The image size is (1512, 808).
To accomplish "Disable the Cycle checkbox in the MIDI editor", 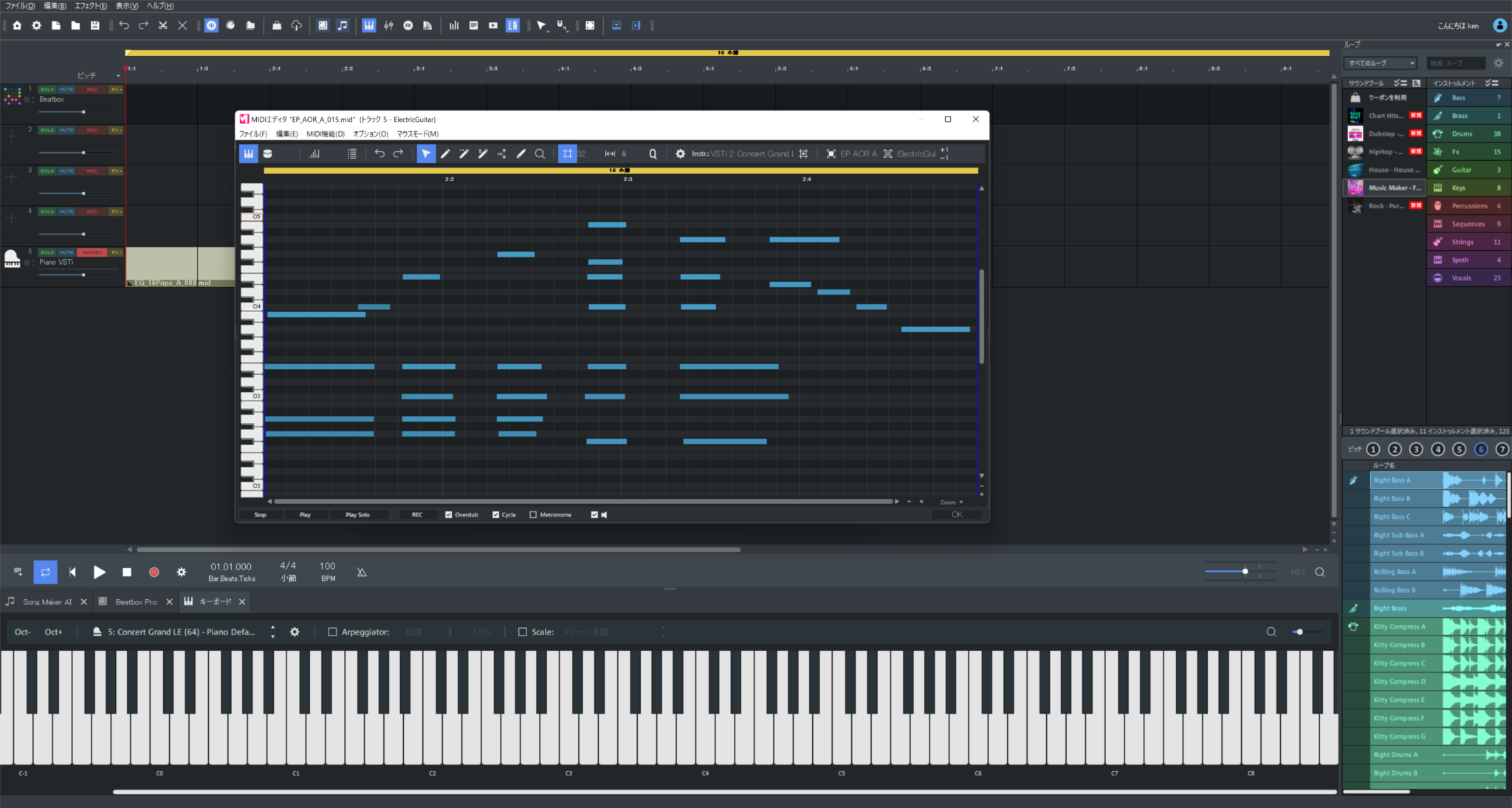I will [x=496, y=514].
